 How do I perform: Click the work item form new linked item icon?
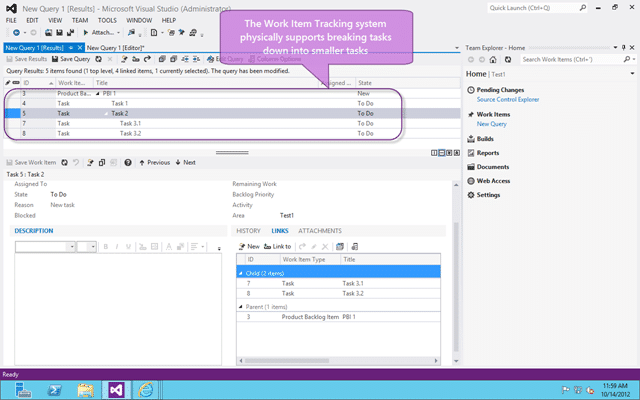90,162
